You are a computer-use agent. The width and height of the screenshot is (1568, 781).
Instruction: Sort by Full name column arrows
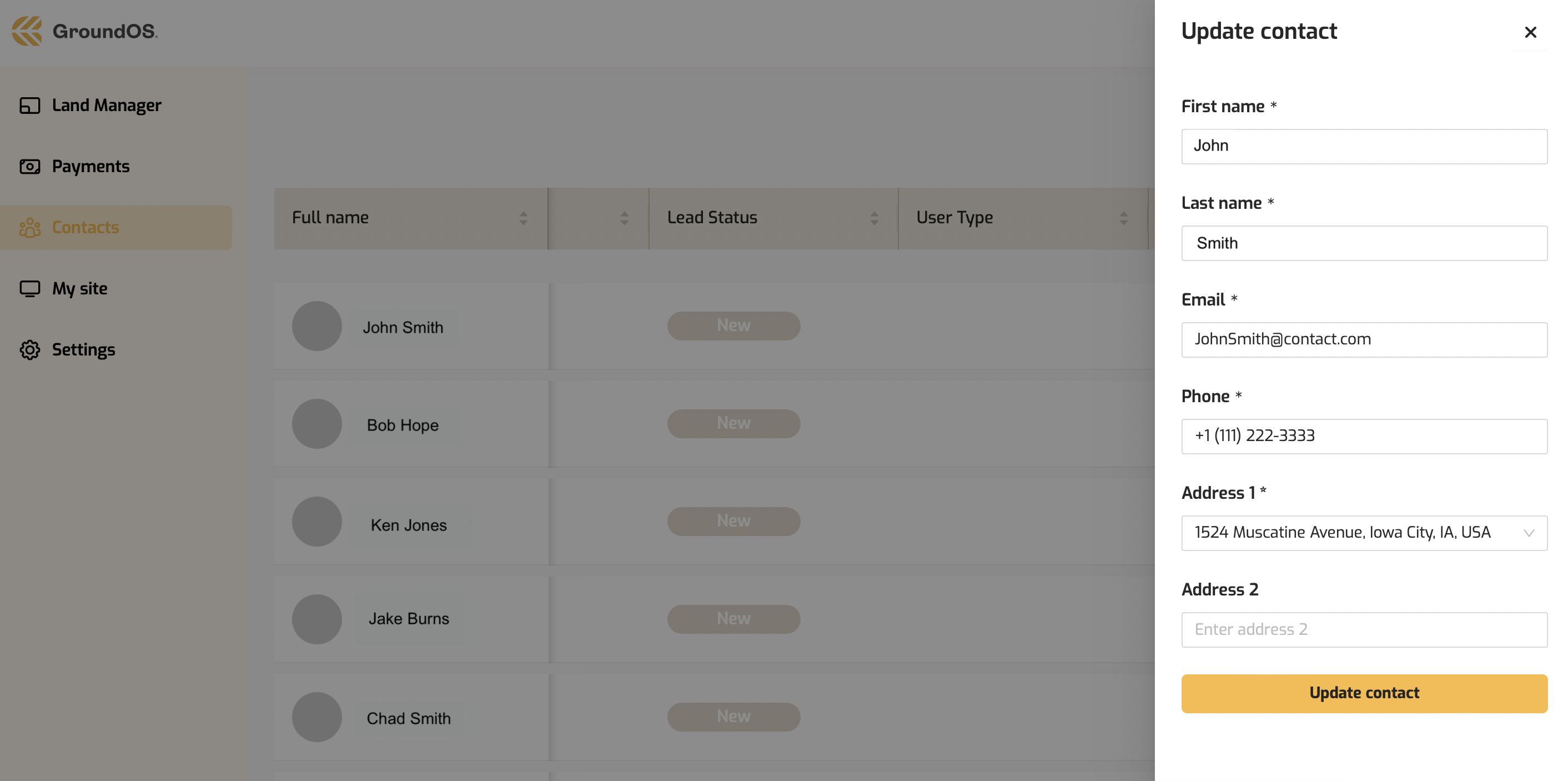click(523, 218)
